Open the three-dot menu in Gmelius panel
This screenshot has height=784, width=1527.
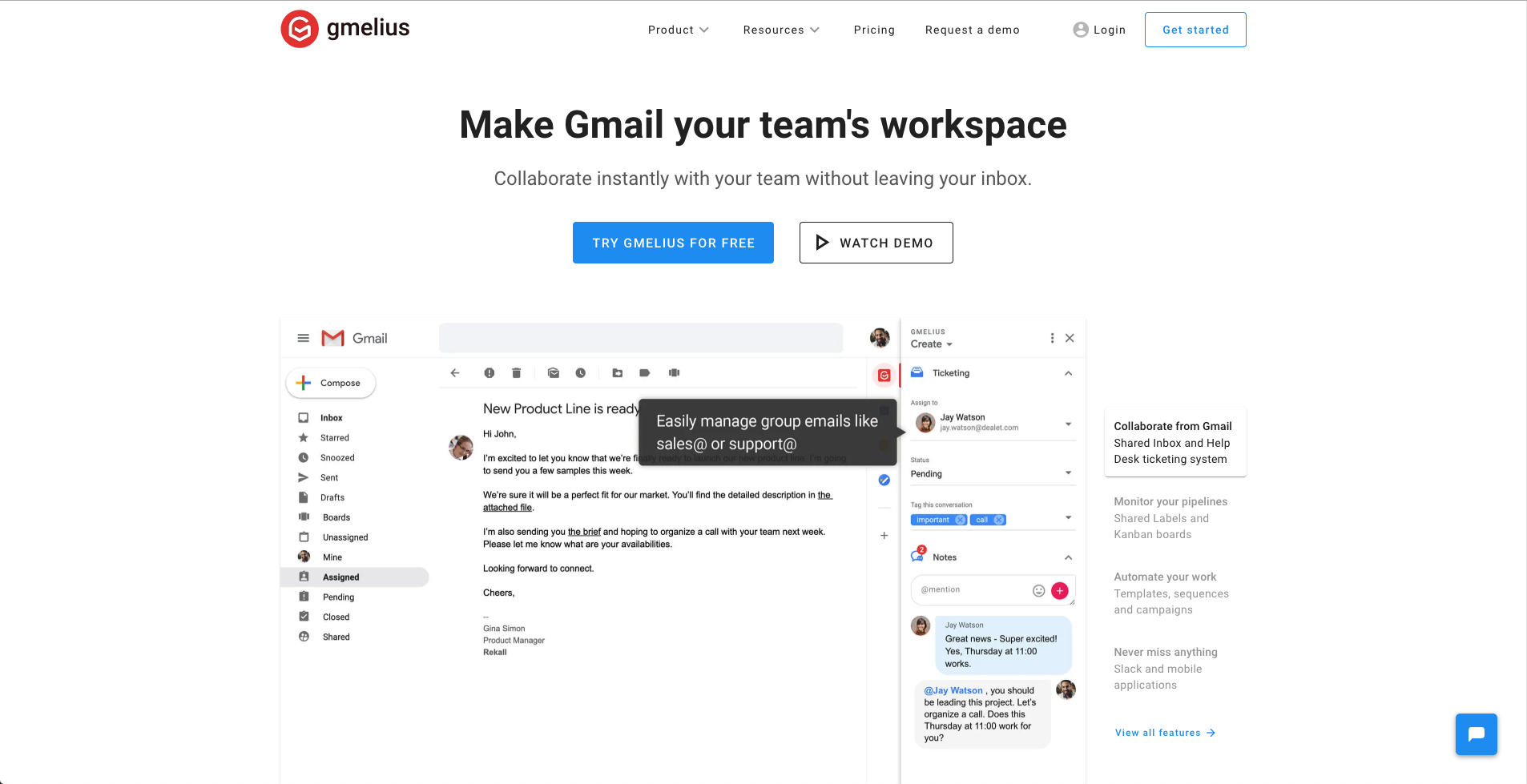pos(1052,338)
